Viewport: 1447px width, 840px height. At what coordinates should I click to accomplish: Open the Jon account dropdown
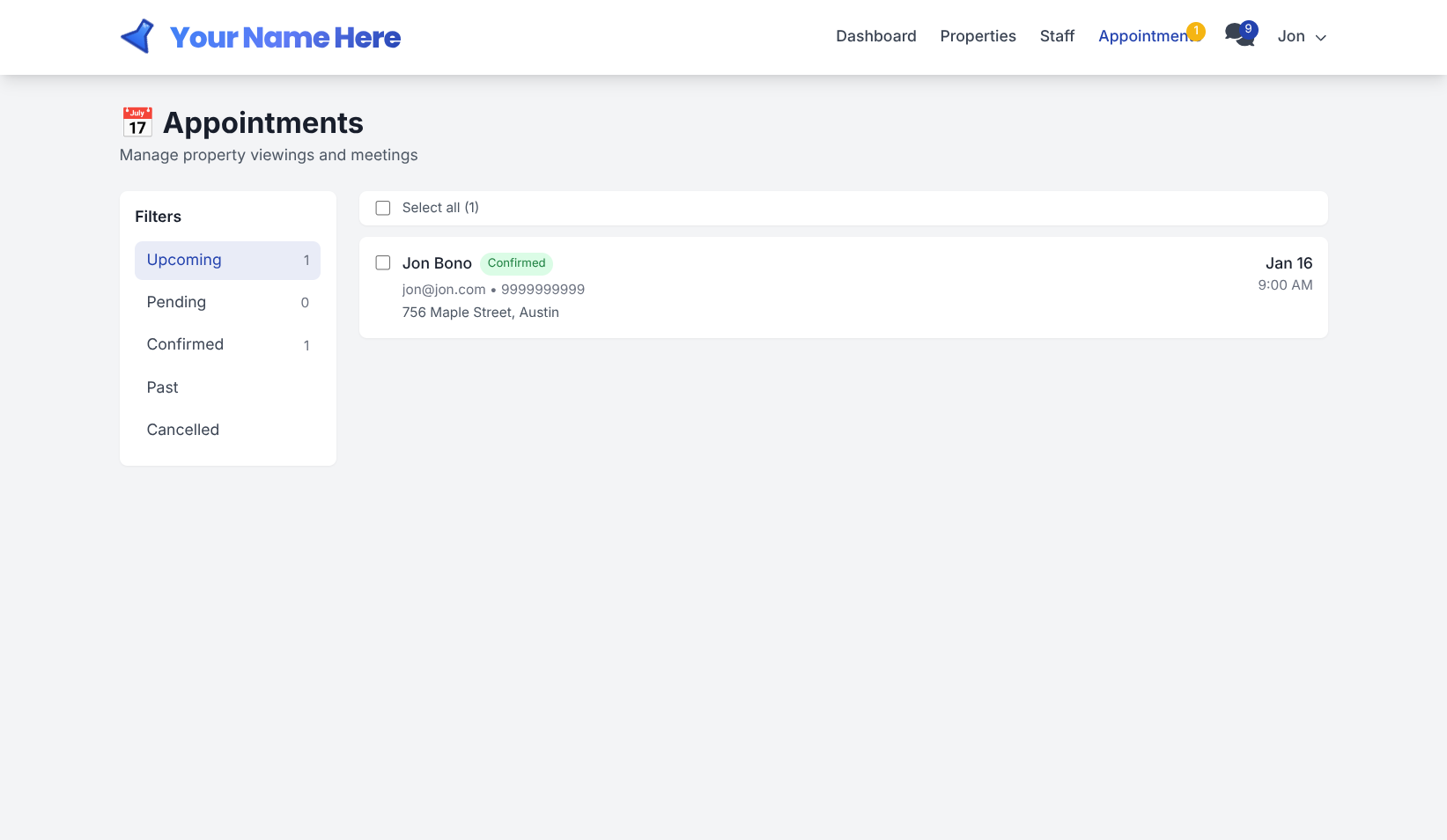(1291, 36)
